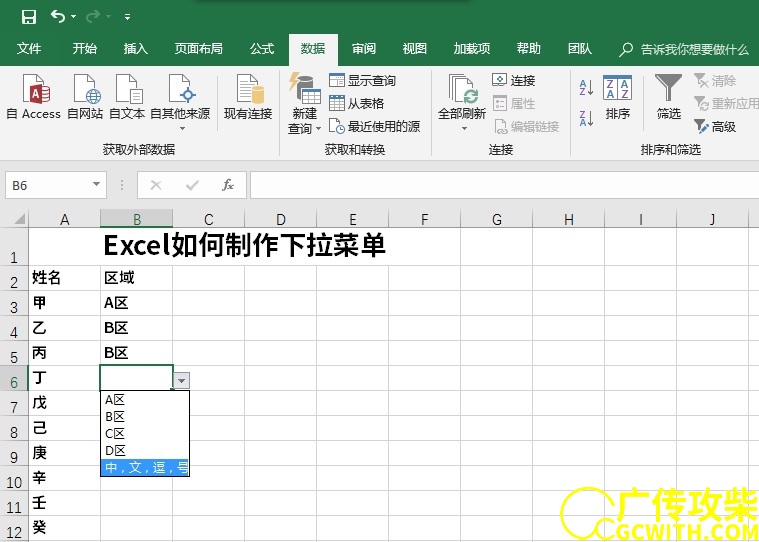Click the cell containing 甲

click(64, 303)
